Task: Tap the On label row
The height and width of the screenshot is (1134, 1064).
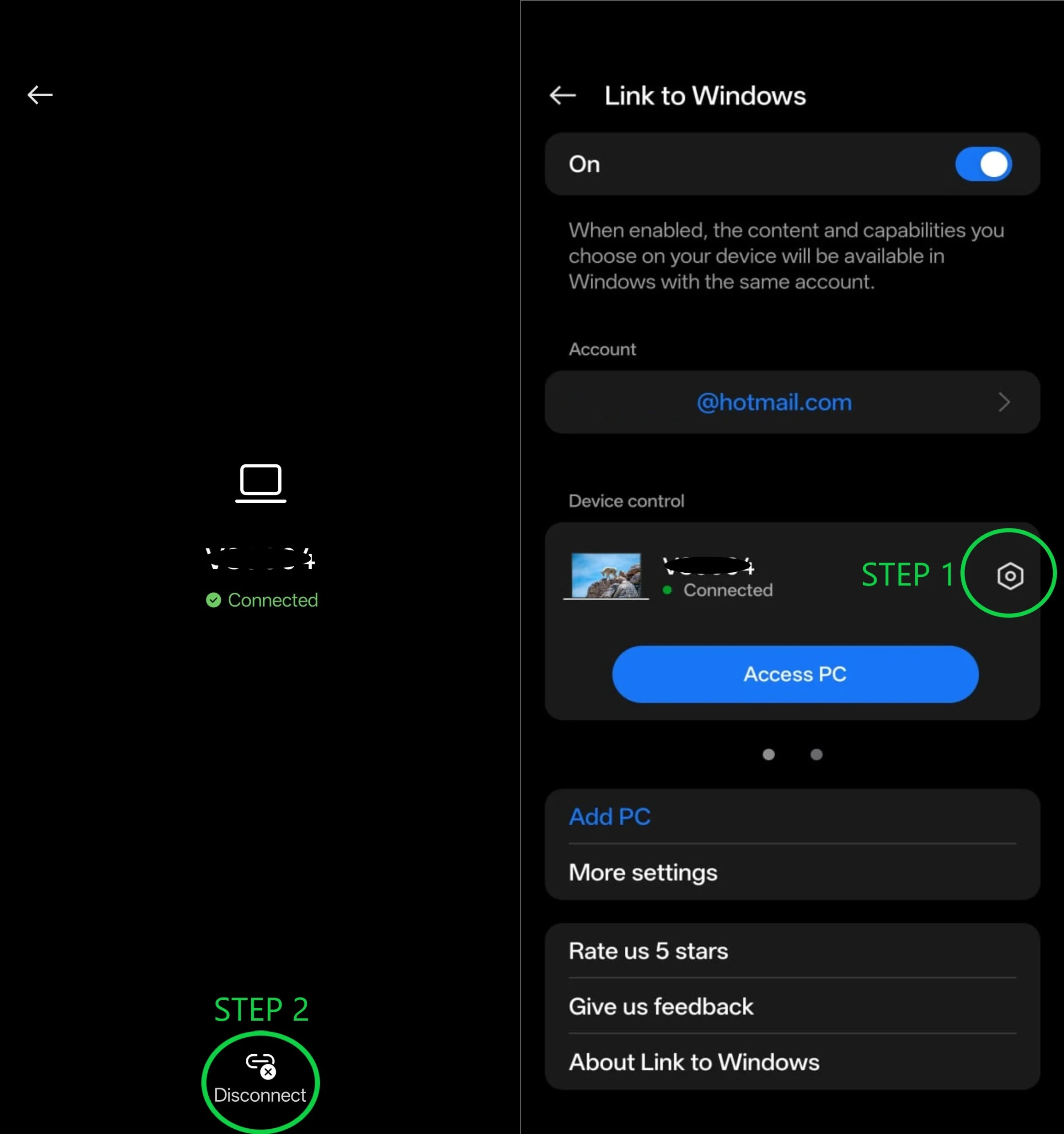Action: pos(792,164)
